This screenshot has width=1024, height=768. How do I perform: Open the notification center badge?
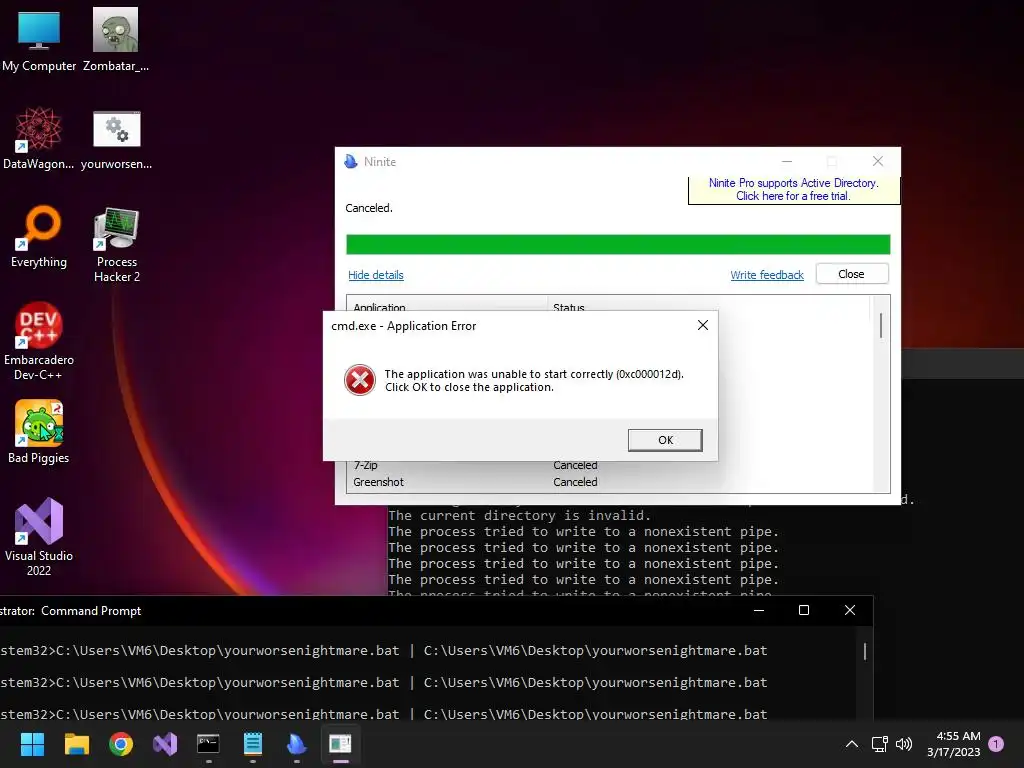coord(996,743)
